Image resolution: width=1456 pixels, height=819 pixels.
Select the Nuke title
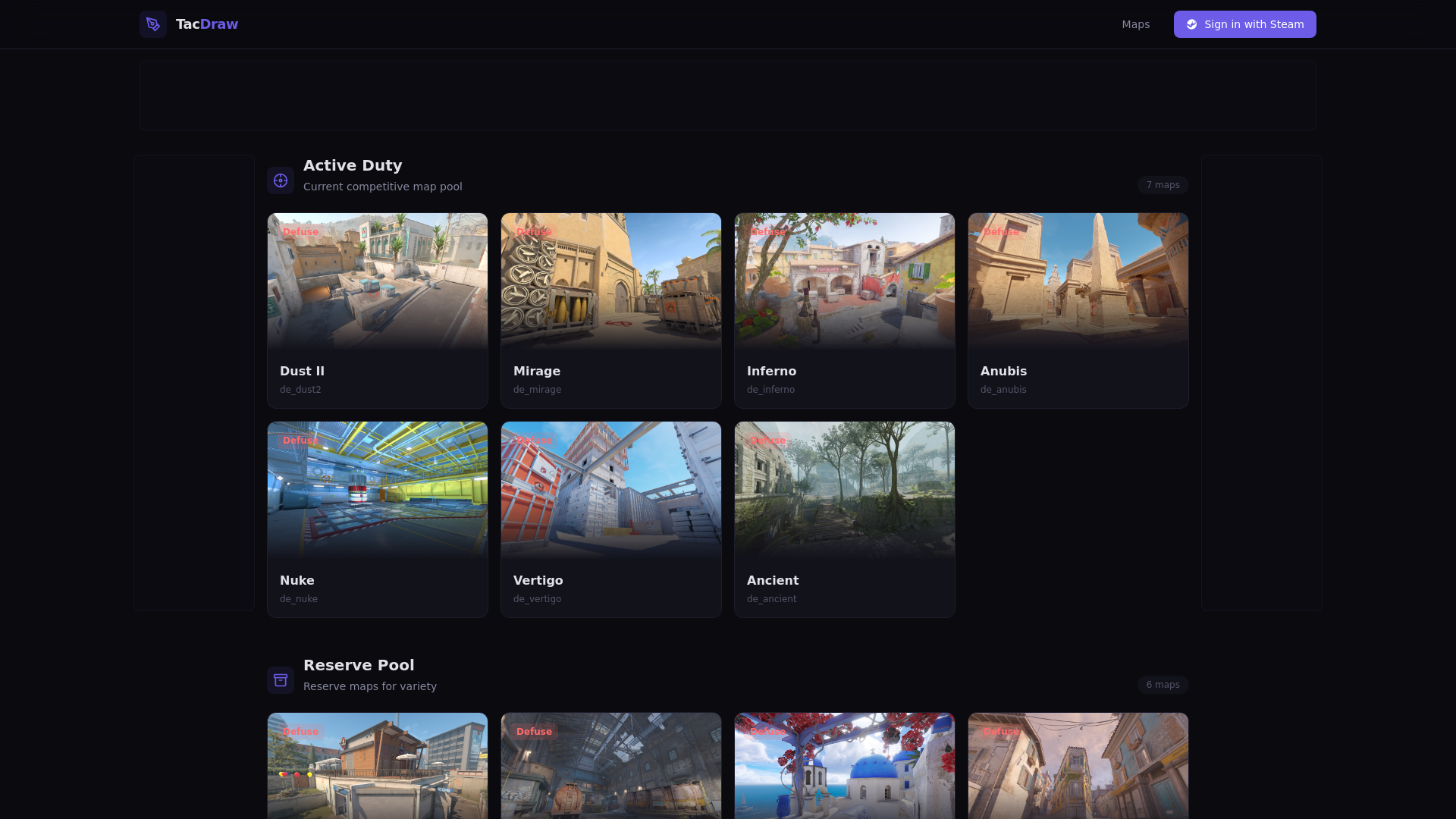[297, 580]
